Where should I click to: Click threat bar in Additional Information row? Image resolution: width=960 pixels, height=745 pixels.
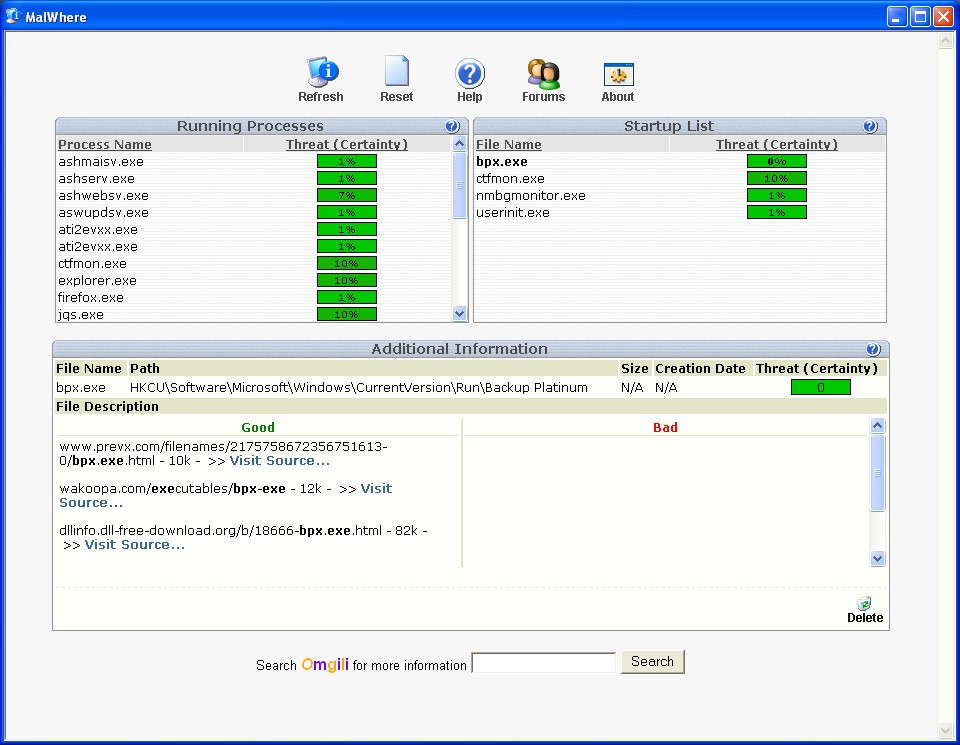tap(820, 387)
